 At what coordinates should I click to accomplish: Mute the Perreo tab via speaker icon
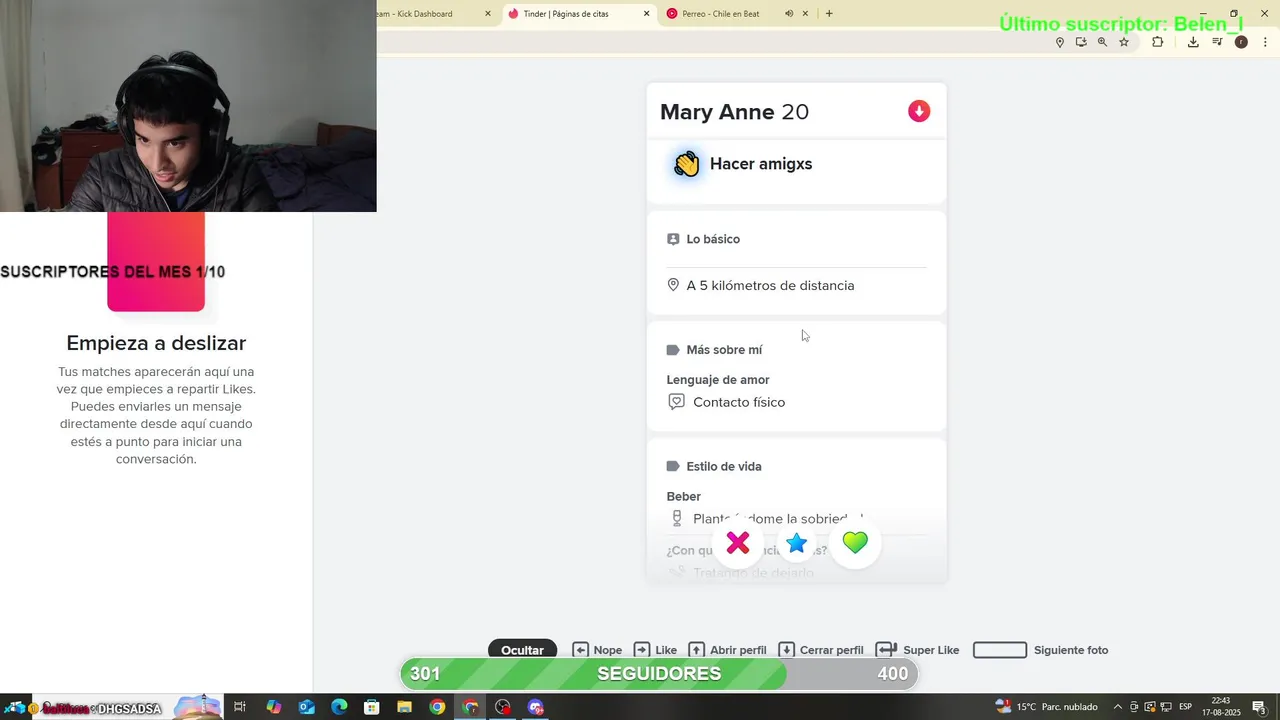click(x=789, y=14)
